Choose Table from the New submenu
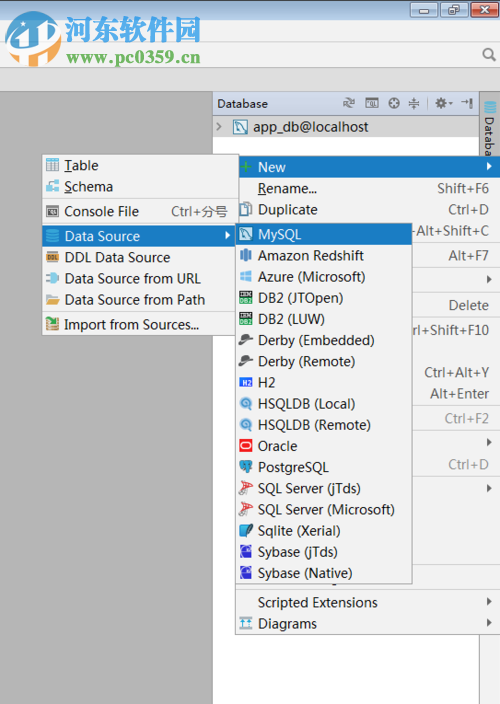 140,166
